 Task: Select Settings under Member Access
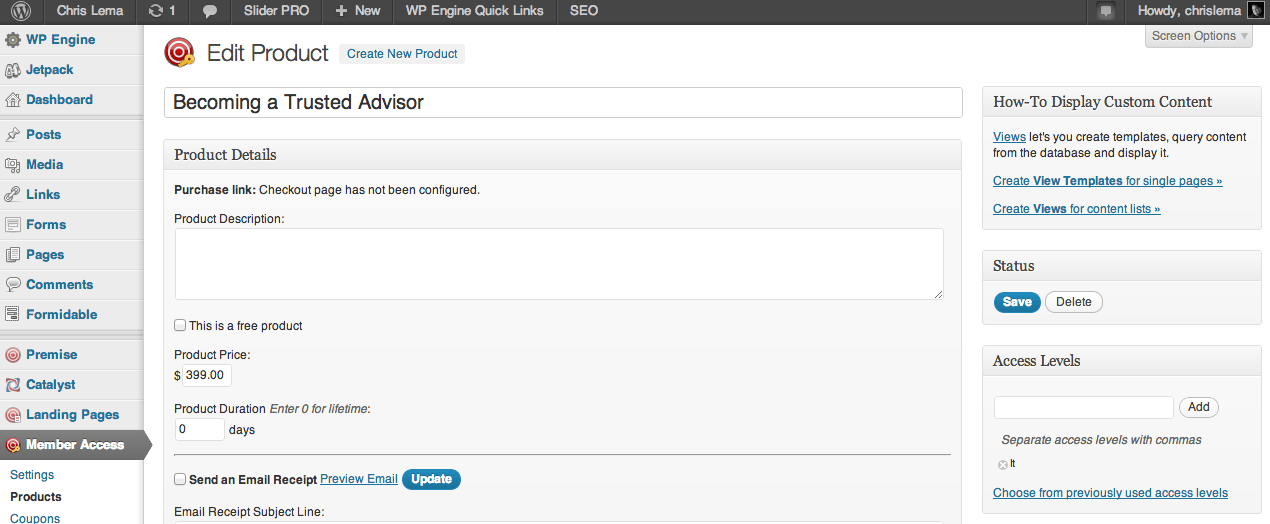point(32,475)
